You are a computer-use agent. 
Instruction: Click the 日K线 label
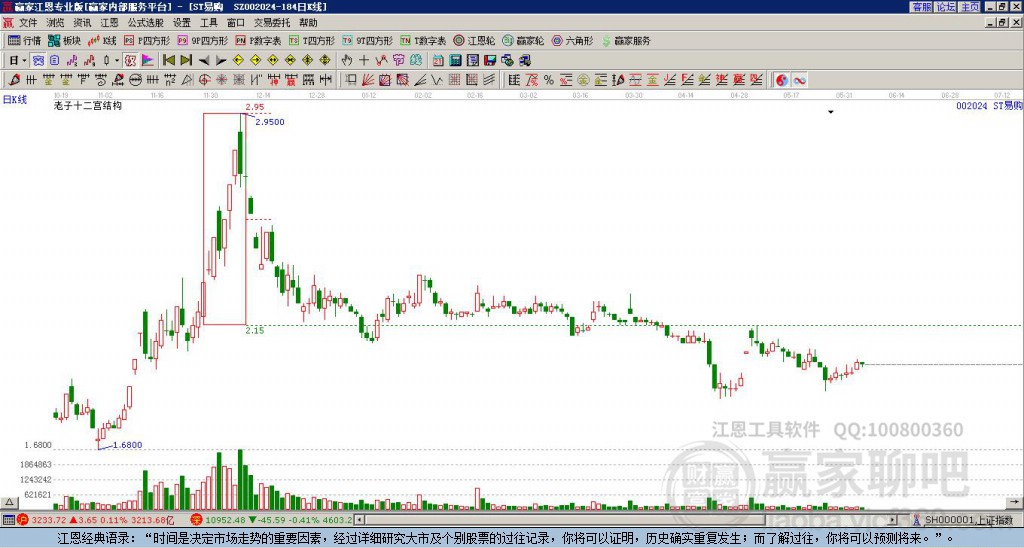pyautogui.click(x=15, y=100)
